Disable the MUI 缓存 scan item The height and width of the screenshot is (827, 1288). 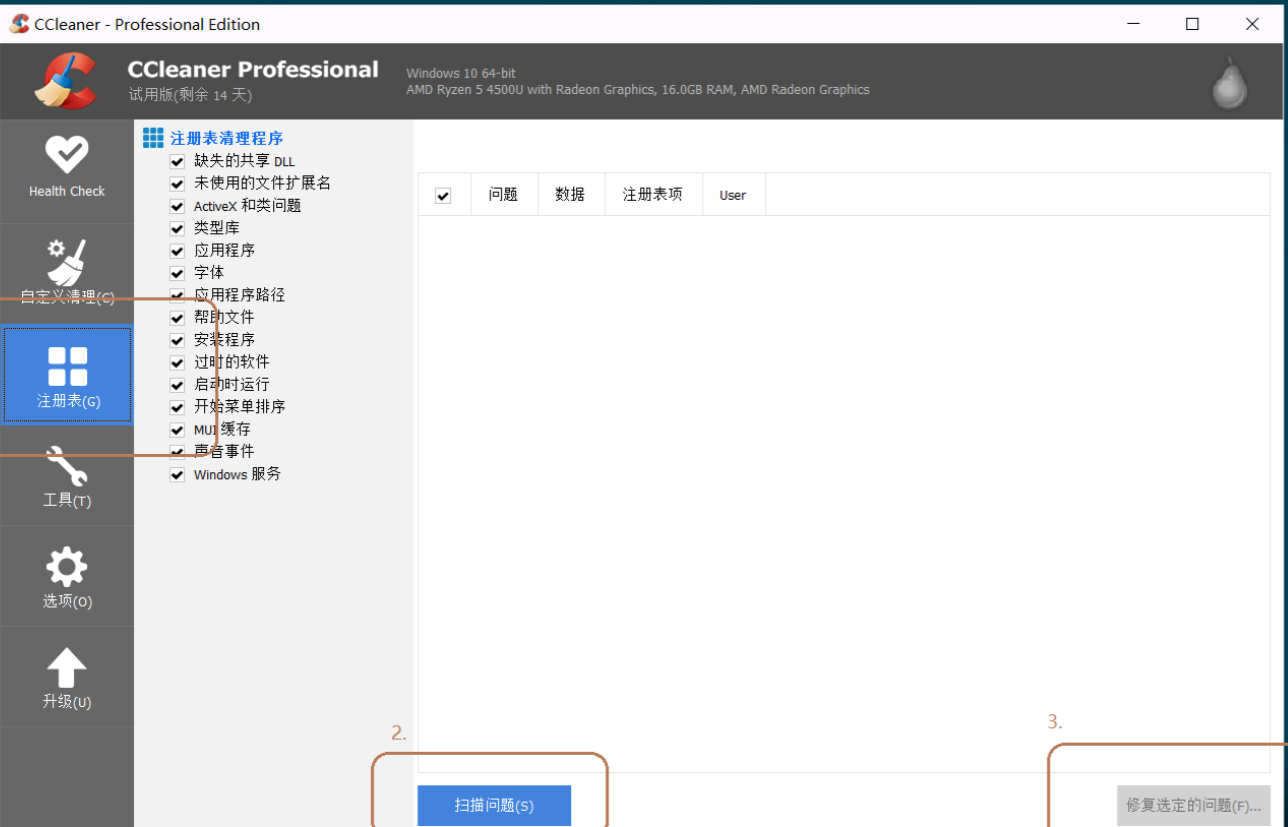[176, 429]
